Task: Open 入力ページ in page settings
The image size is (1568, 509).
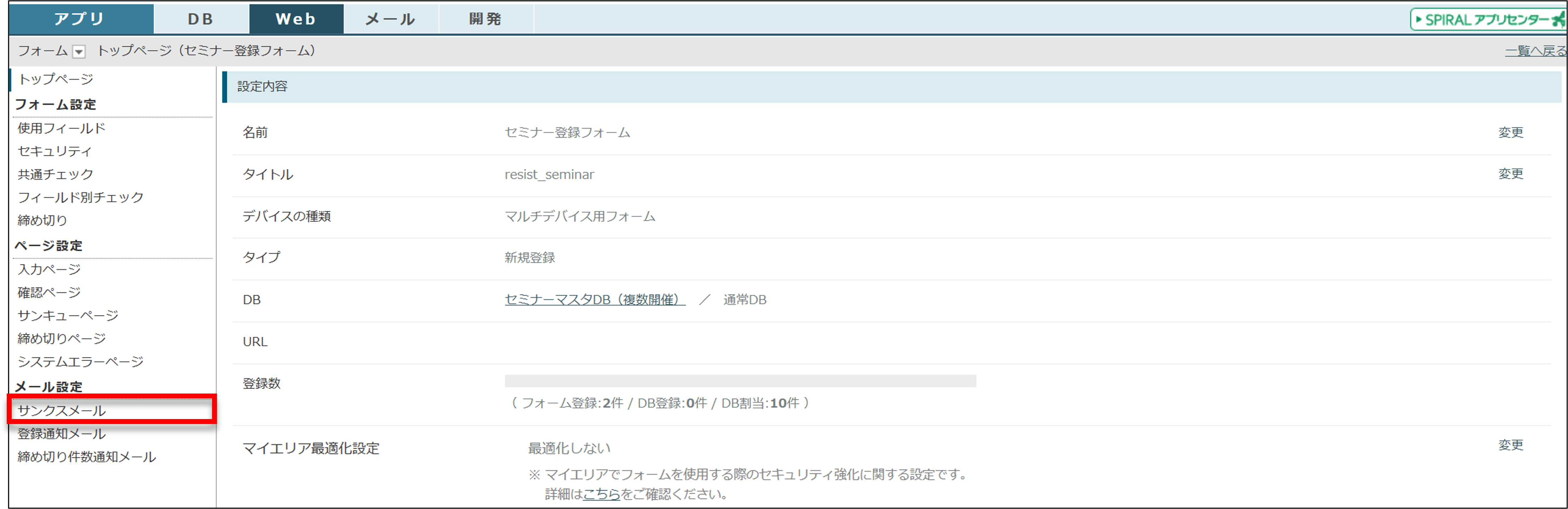Action: 49,269
